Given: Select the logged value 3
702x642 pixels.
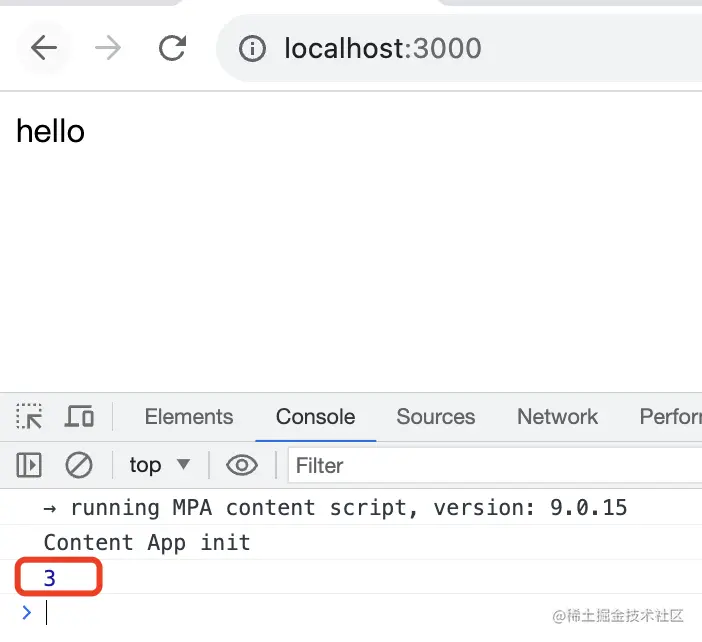Looking at the screenshot, I should click(x=50, y=578).
